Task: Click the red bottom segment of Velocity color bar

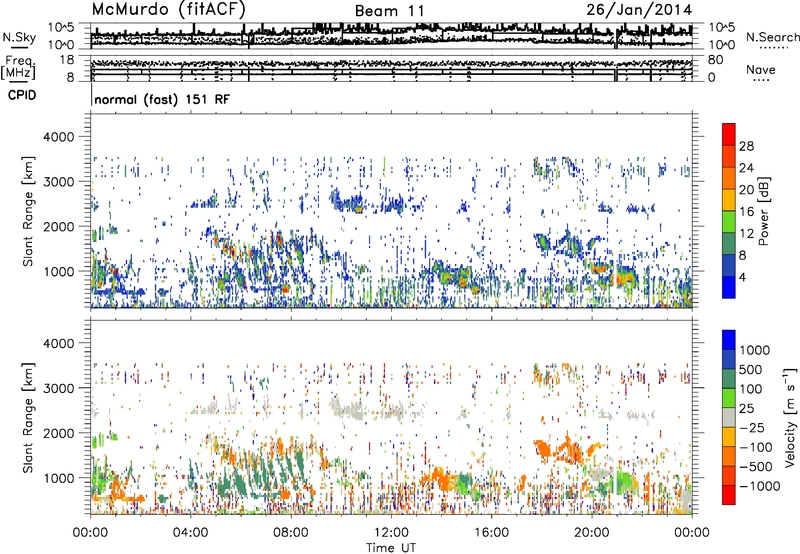Action: click(729, 495)
